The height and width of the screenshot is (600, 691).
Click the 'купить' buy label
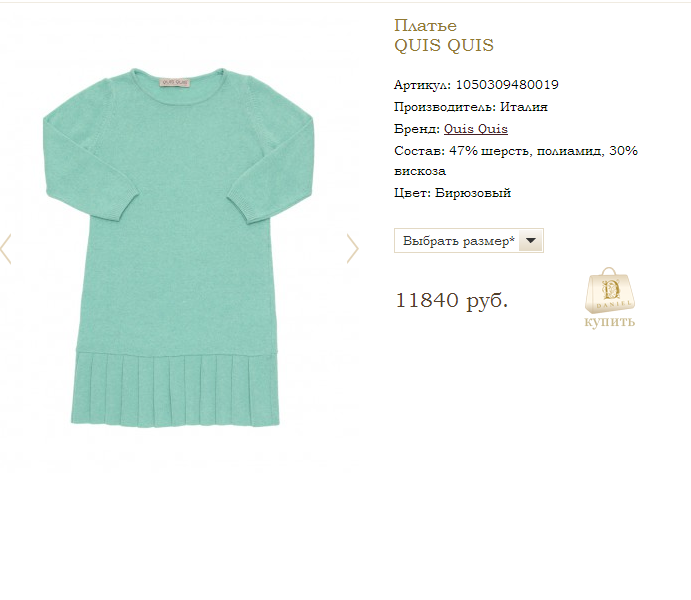point(609,322)
